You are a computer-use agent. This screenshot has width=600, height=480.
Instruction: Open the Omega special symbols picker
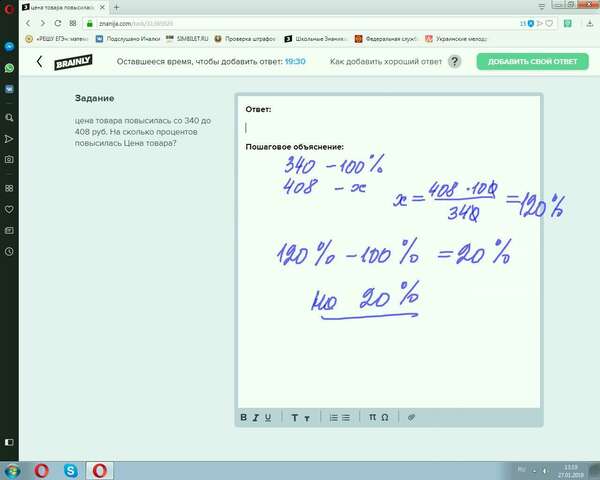tap(385, 417)
